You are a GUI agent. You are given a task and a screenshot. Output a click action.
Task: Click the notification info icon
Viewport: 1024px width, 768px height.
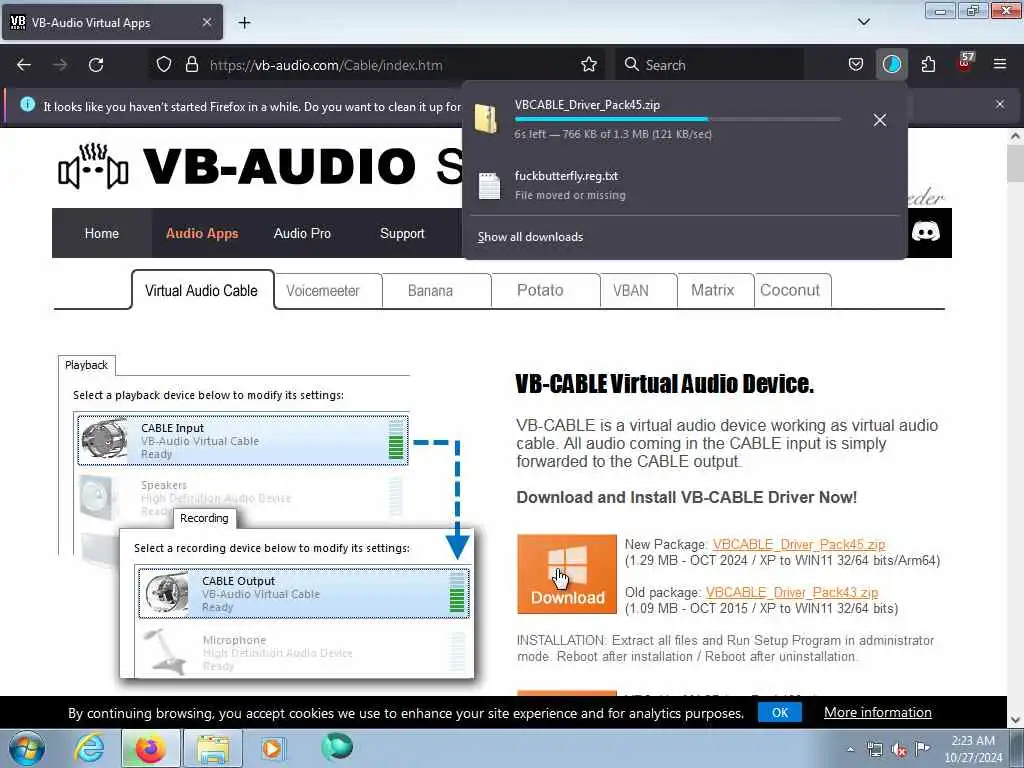coord(27,104)
